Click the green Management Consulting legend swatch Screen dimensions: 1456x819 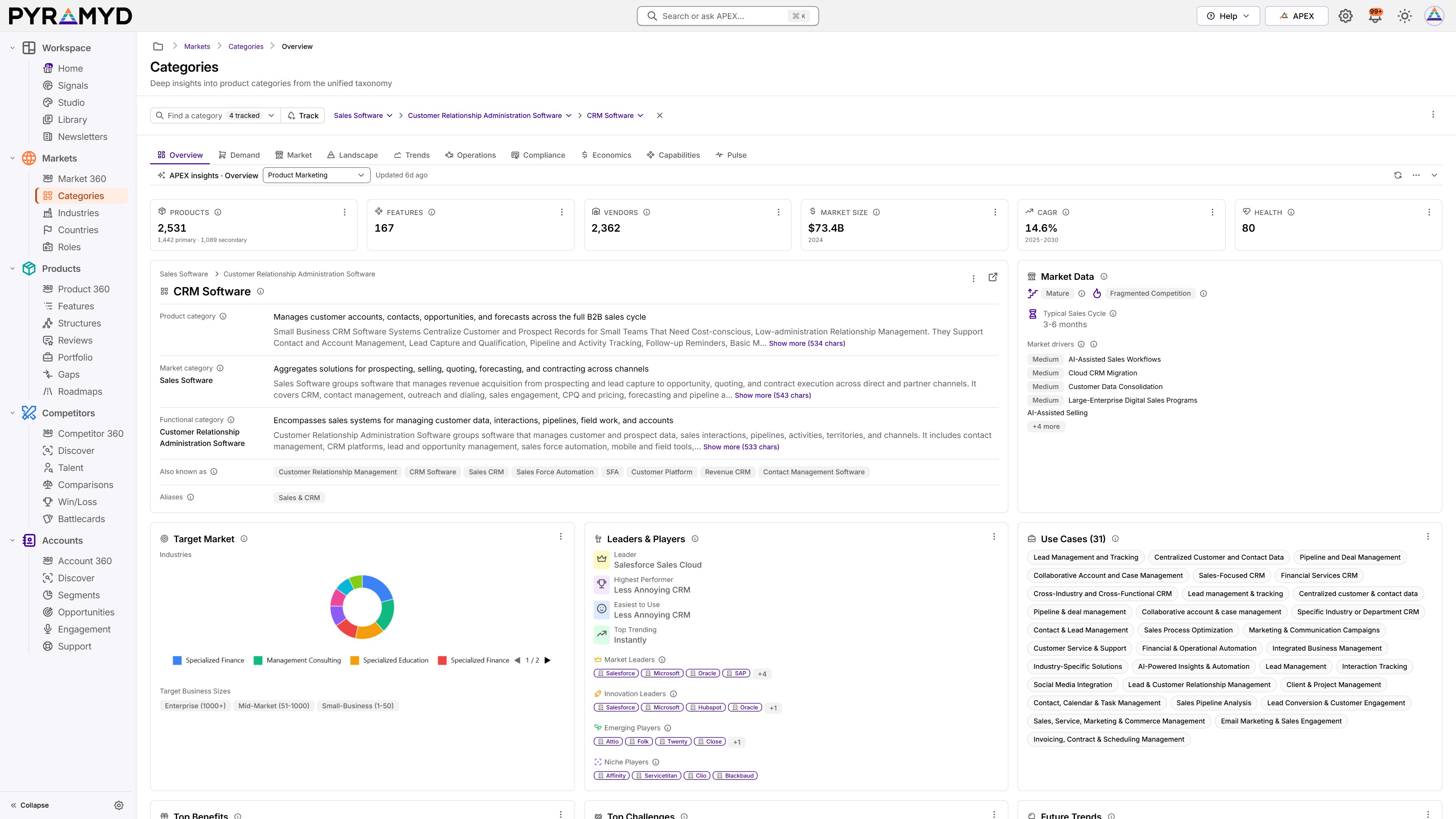(258, 660)
